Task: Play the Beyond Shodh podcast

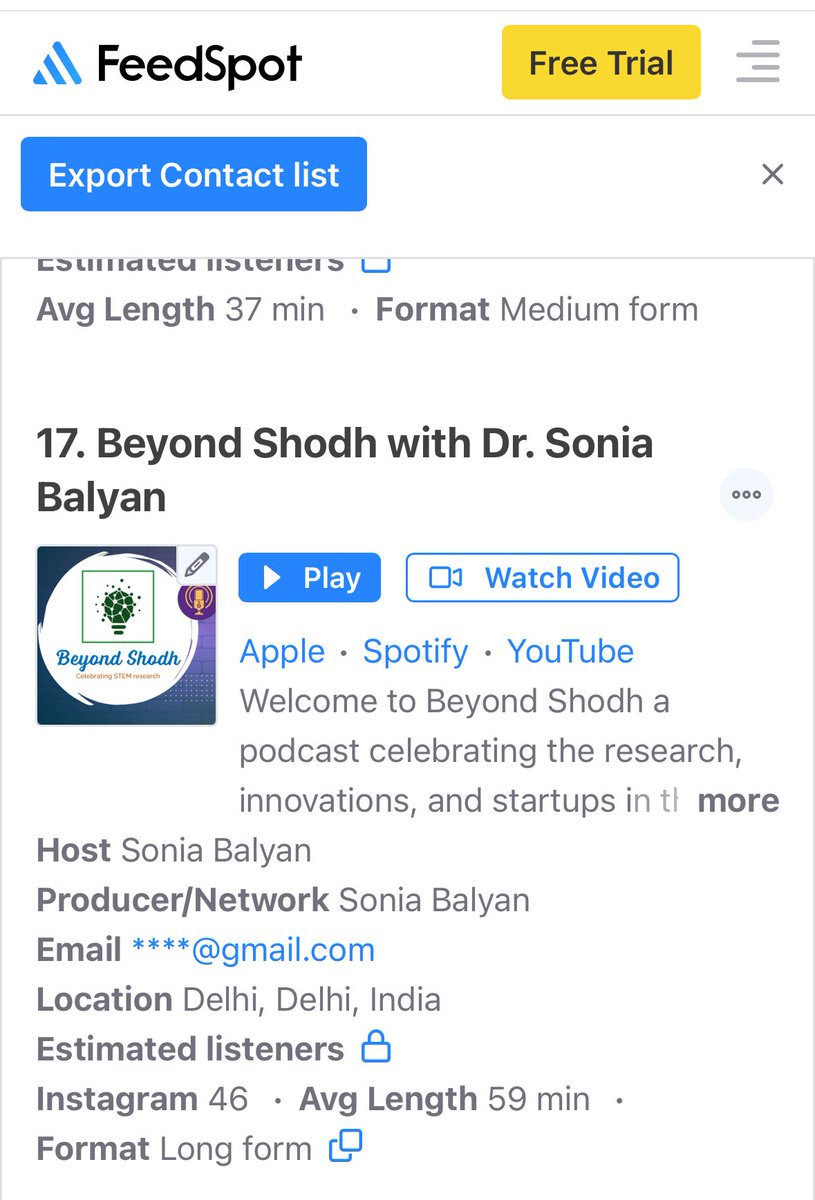Action: [x=309, y=577]
